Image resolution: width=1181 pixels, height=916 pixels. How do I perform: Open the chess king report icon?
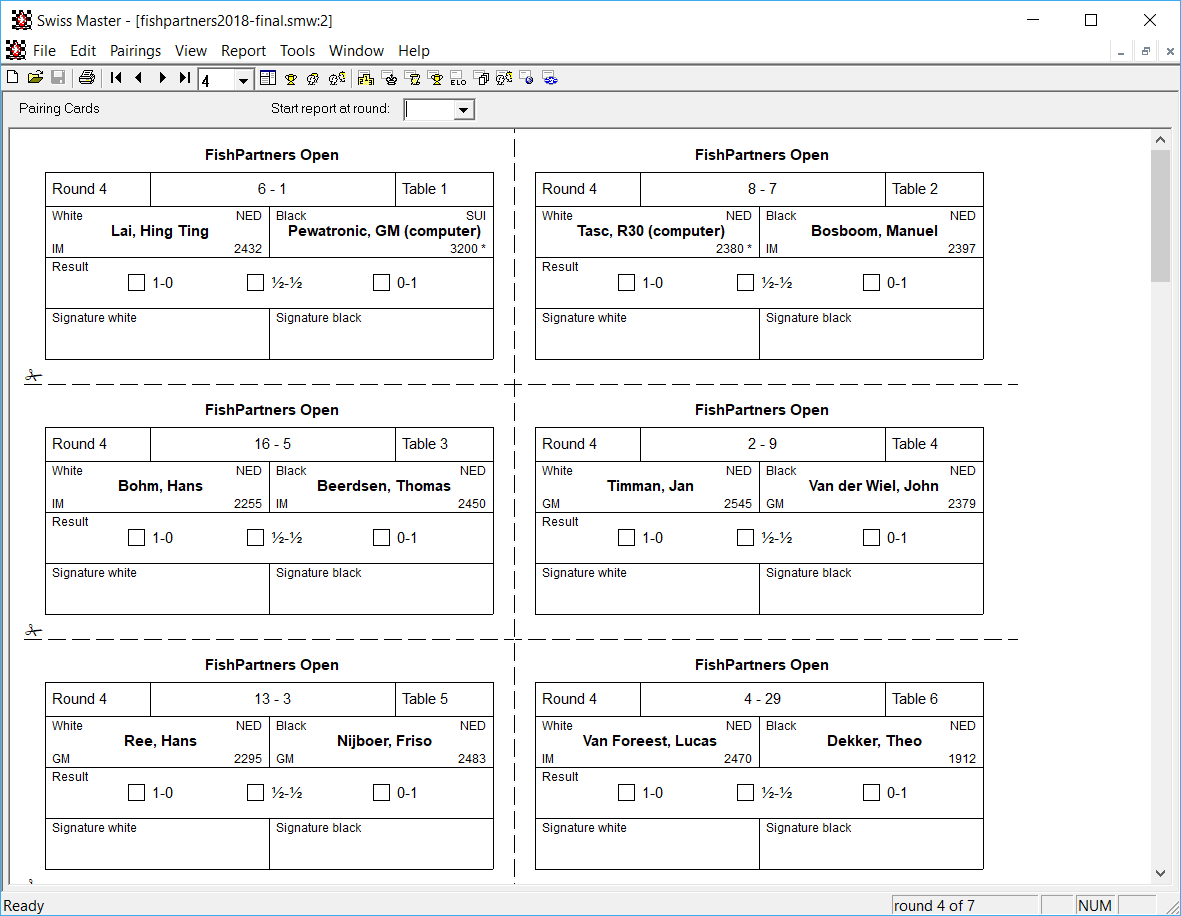(389, 78)
